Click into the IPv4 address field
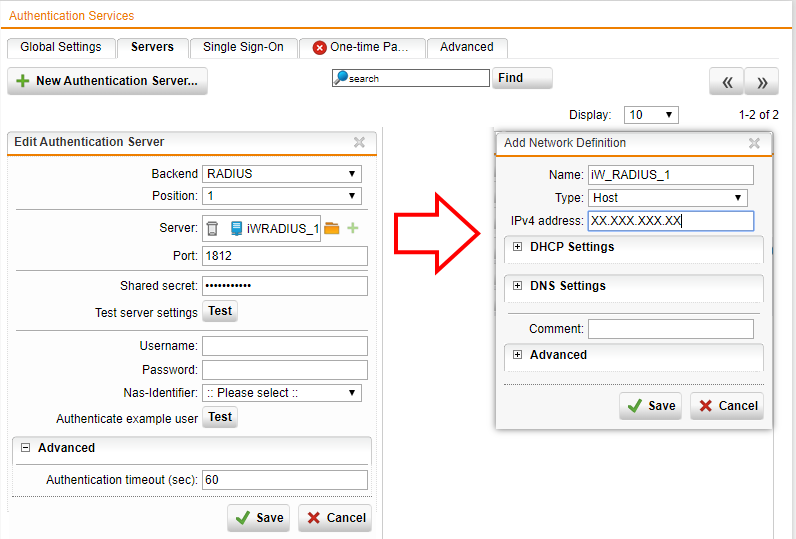The image size is (796, 539). pos(670,221)
